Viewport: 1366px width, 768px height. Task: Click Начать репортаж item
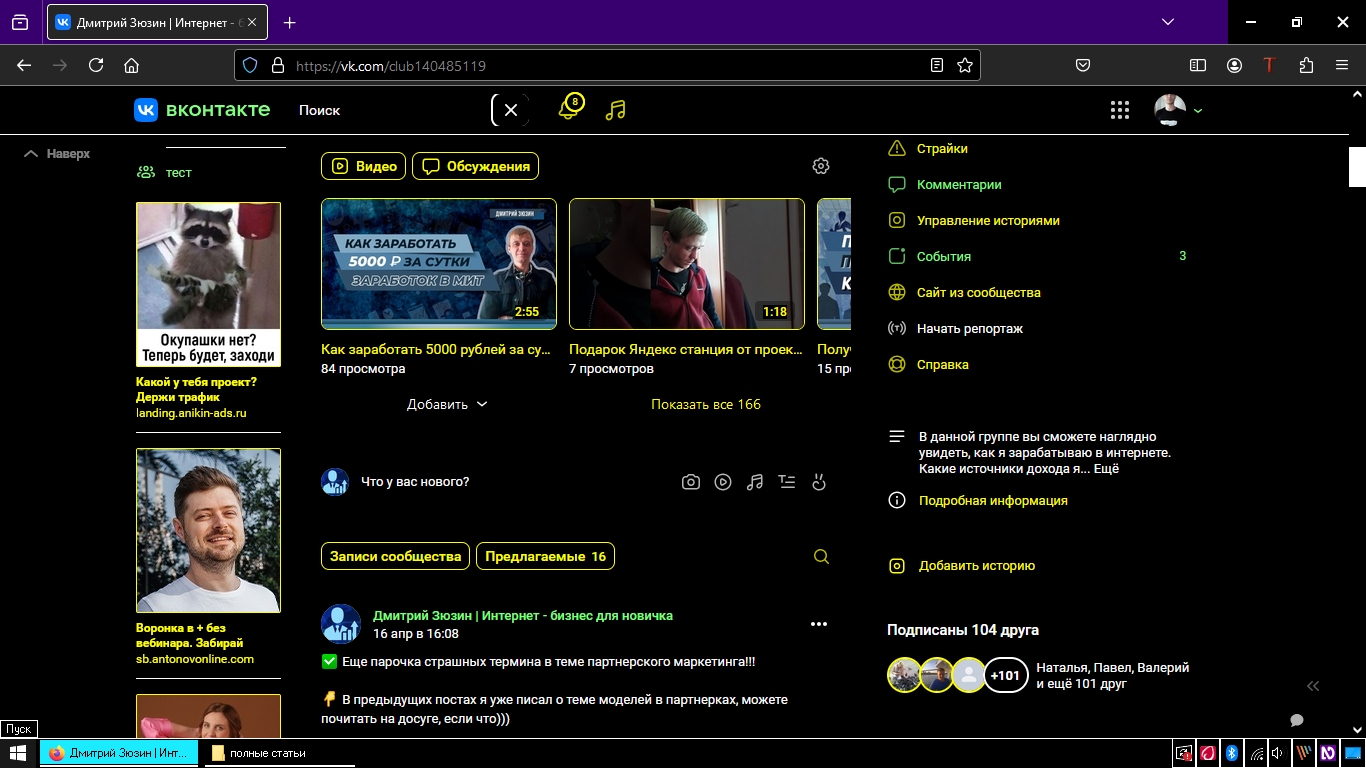tap(970, 328)
